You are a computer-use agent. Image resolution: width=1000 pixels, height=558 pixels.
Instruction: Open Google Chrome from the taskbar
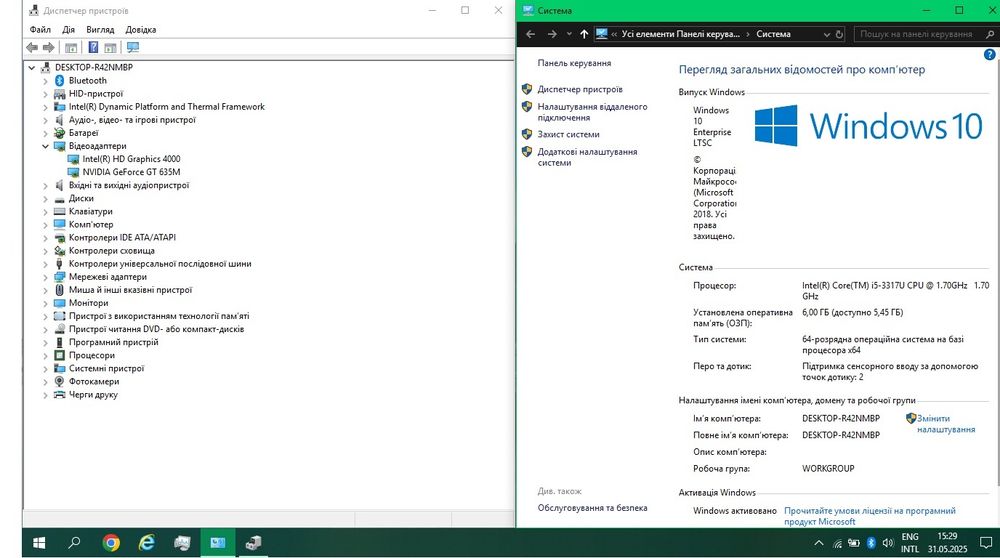(x=111, y=543)
